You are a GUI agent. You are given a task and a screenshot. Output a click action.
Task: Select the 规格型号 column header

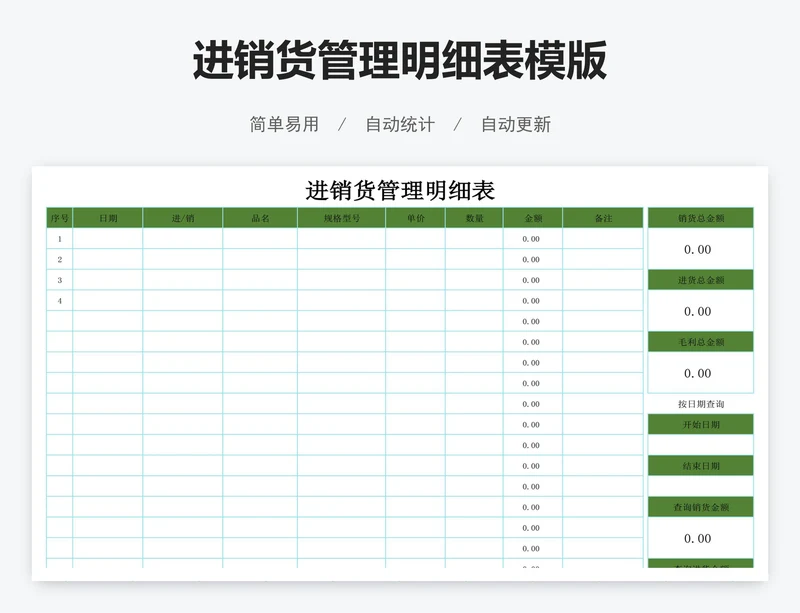tap(341, 218)
